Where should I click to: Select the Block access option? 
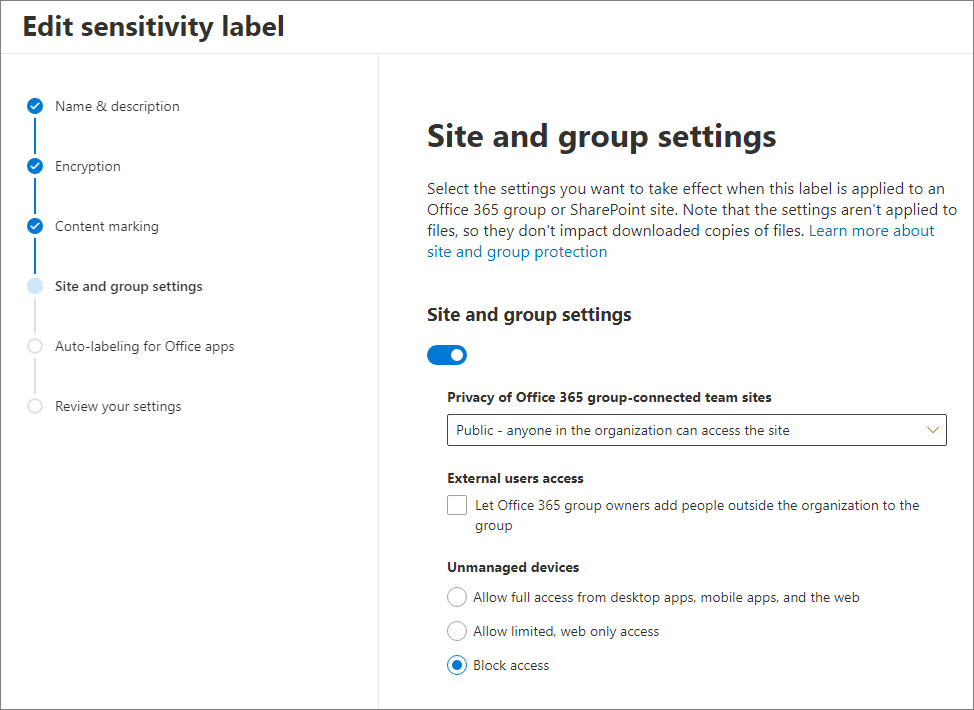[457, 665]
